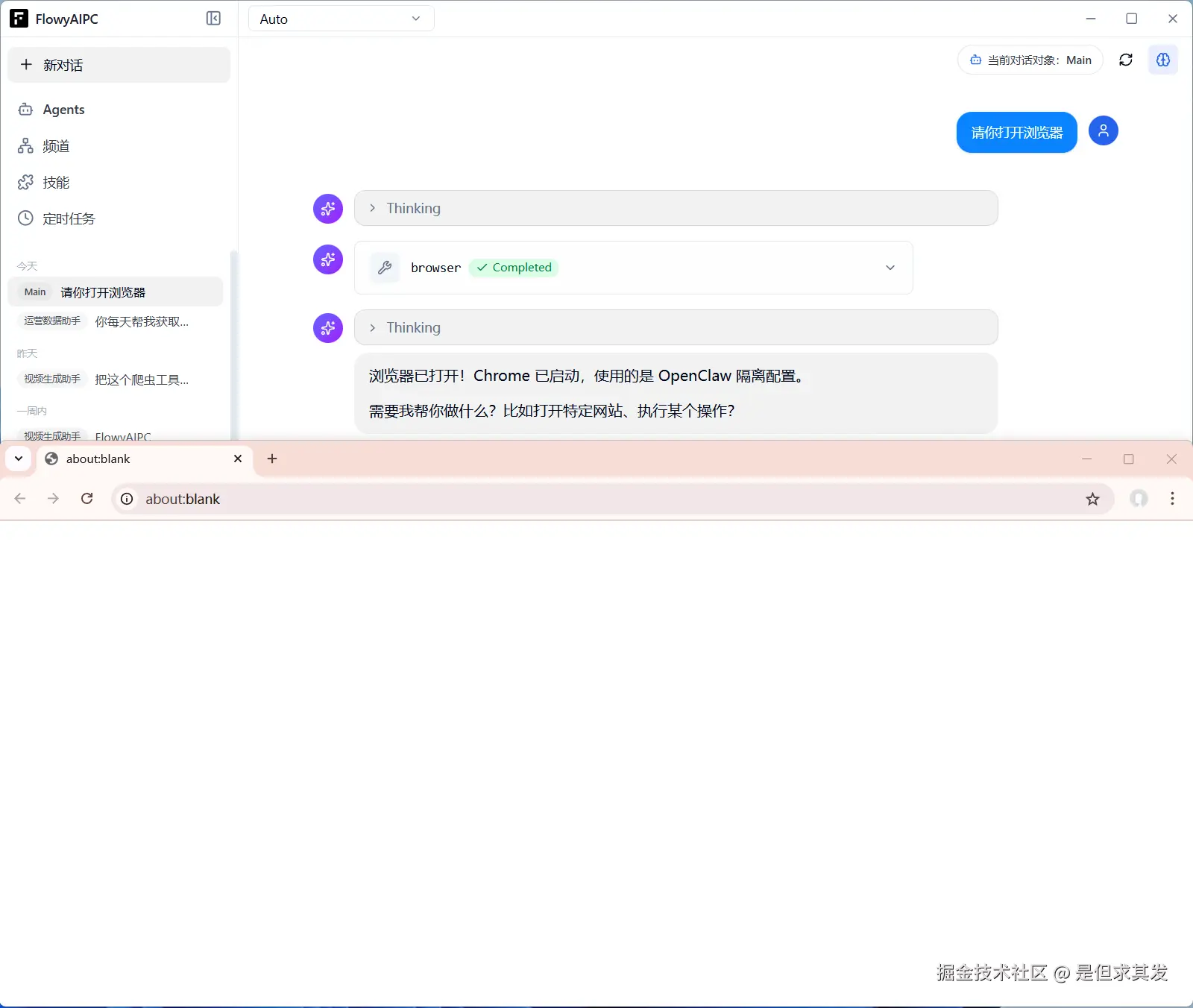
Task: Click the FlowyAIPC logo icon
Action: pyautogui.click(x=19, y=19)
